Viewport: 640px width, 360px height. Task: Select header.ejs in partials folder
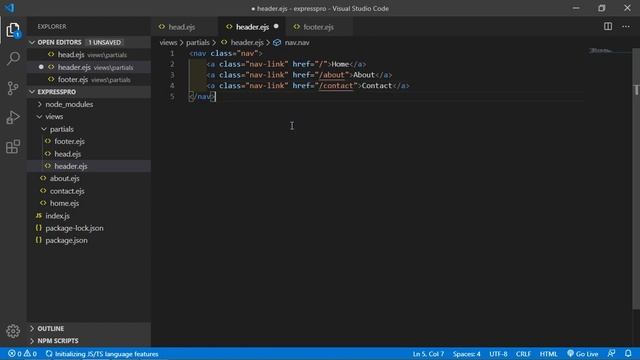[89, 166]
